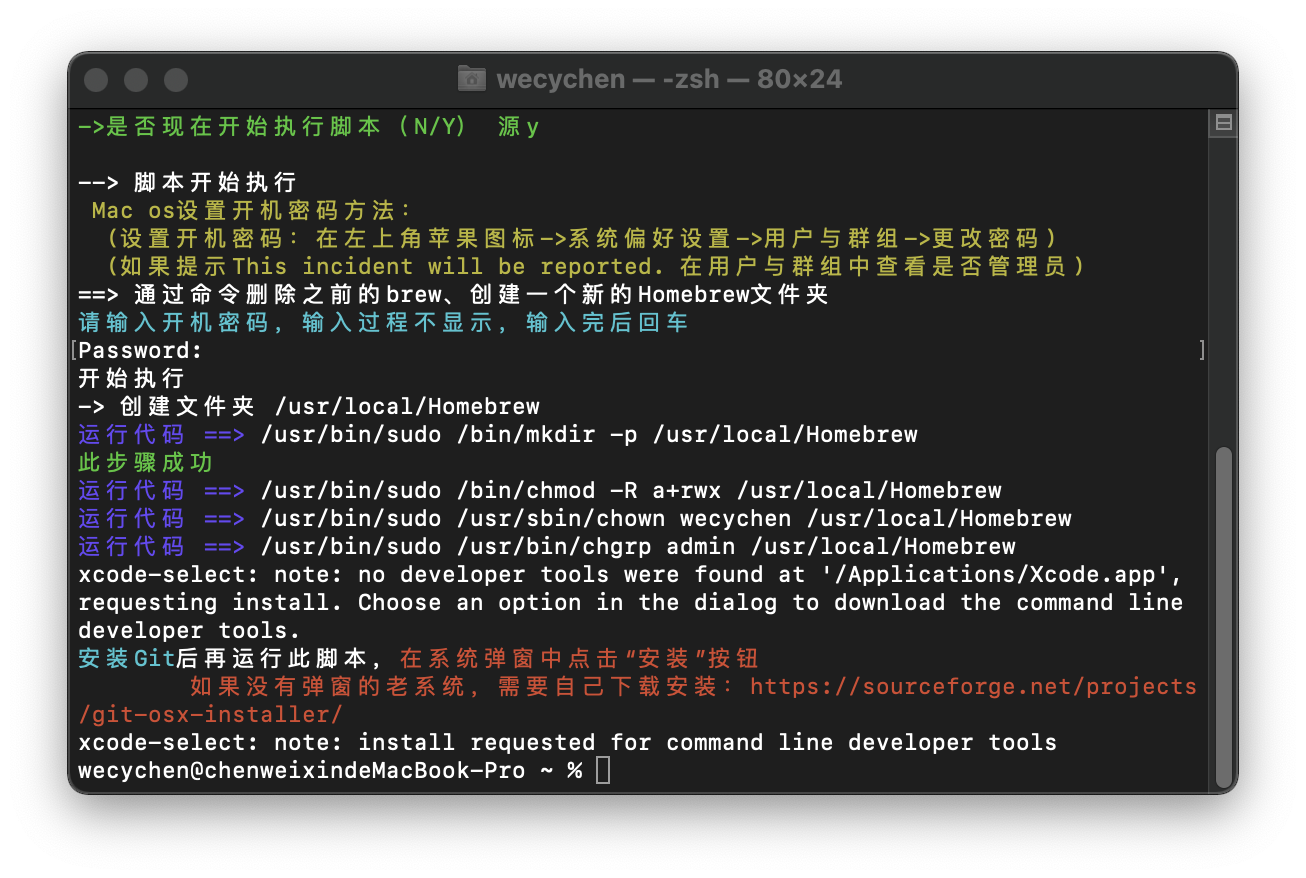
Task: Click the 'Mac os设置开机密码方法:' line
Action: 251,211
